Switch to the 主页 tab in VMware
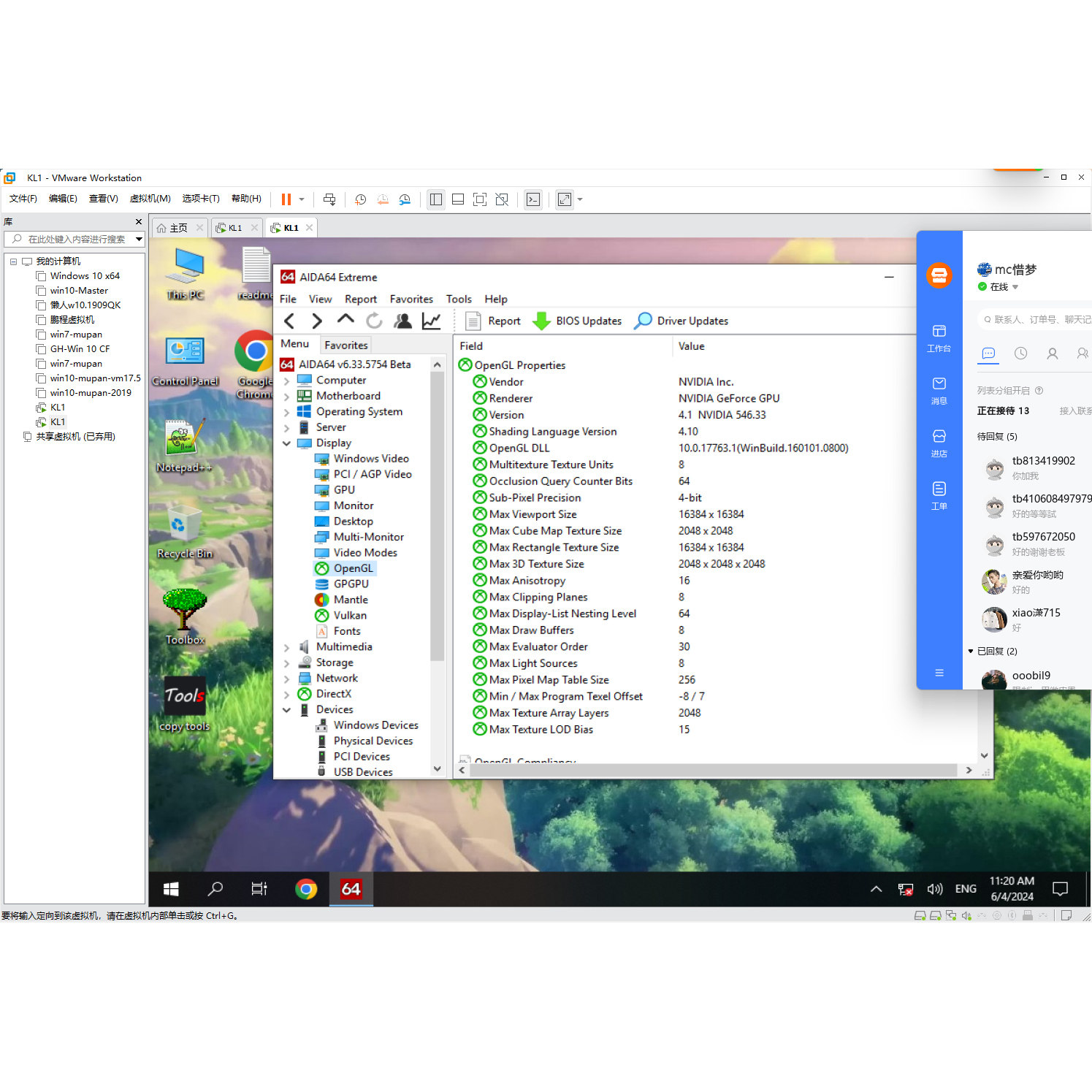The image size is (1092, 1092). [x=179, y=228]
